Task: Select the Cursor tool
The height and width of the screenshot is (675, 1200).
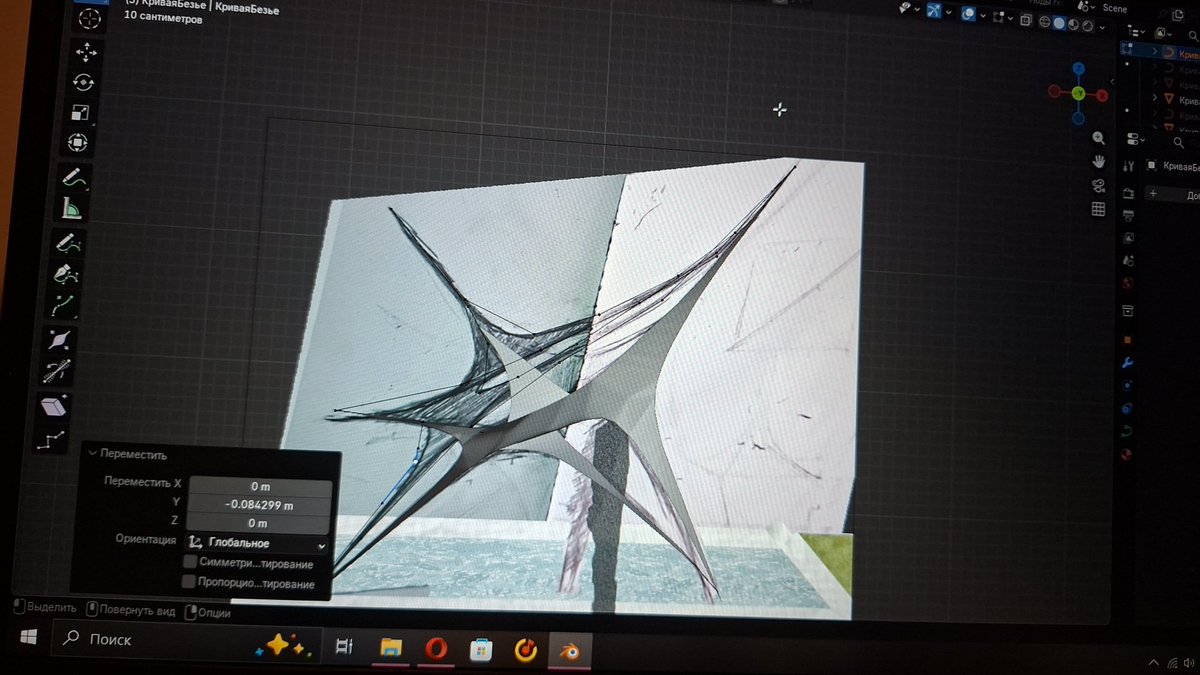Action: (x=90, y=18)
